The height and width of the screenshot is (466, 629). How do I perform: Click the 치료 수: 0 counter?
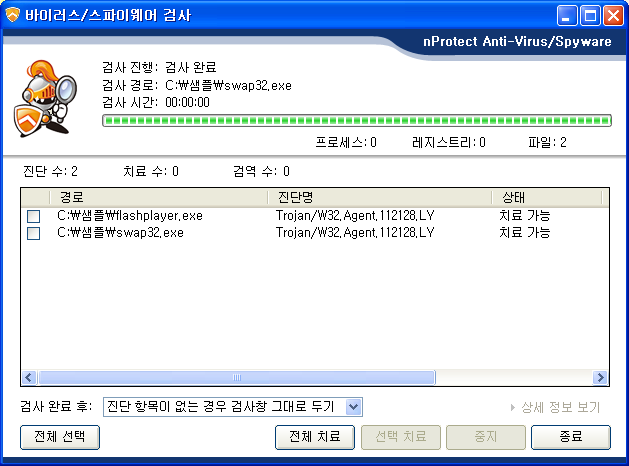(151, 172)
